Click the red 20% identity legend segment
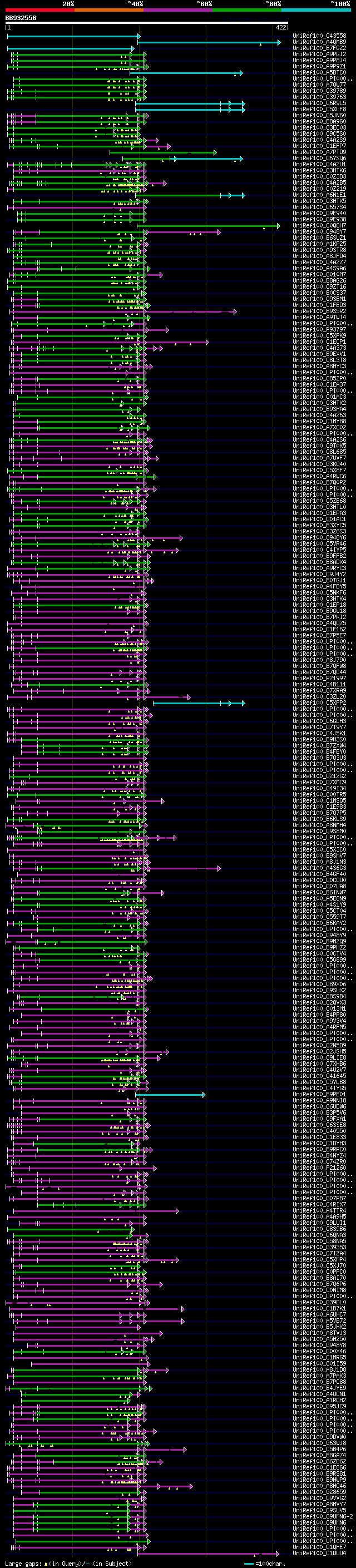Viewport: 356px width, 1568px height. pyautogui.click(x=39, y=10)
